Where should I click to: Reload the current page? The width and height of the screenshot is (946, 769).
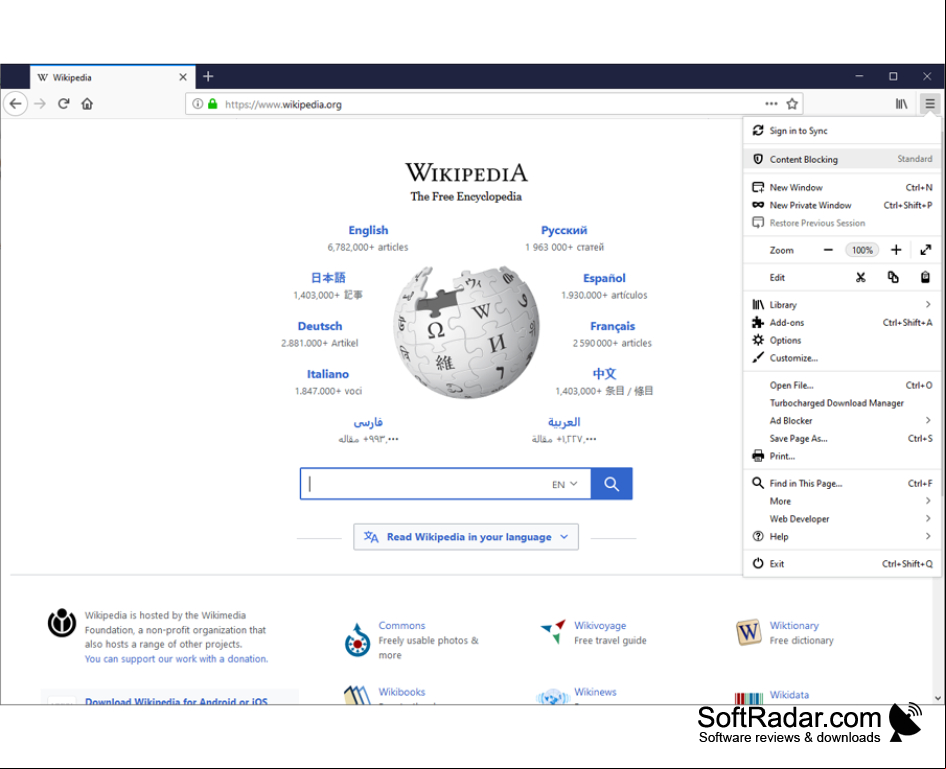63,104
